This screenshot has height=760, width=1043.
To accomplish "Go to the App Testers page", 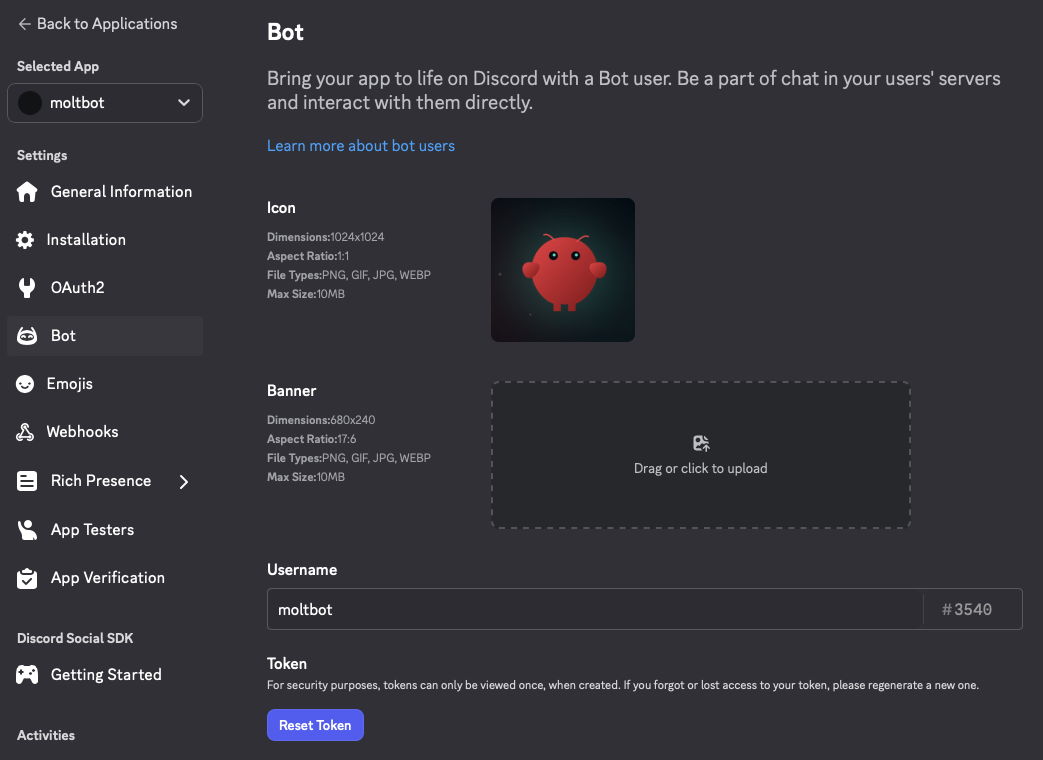I will pos(105,530).
